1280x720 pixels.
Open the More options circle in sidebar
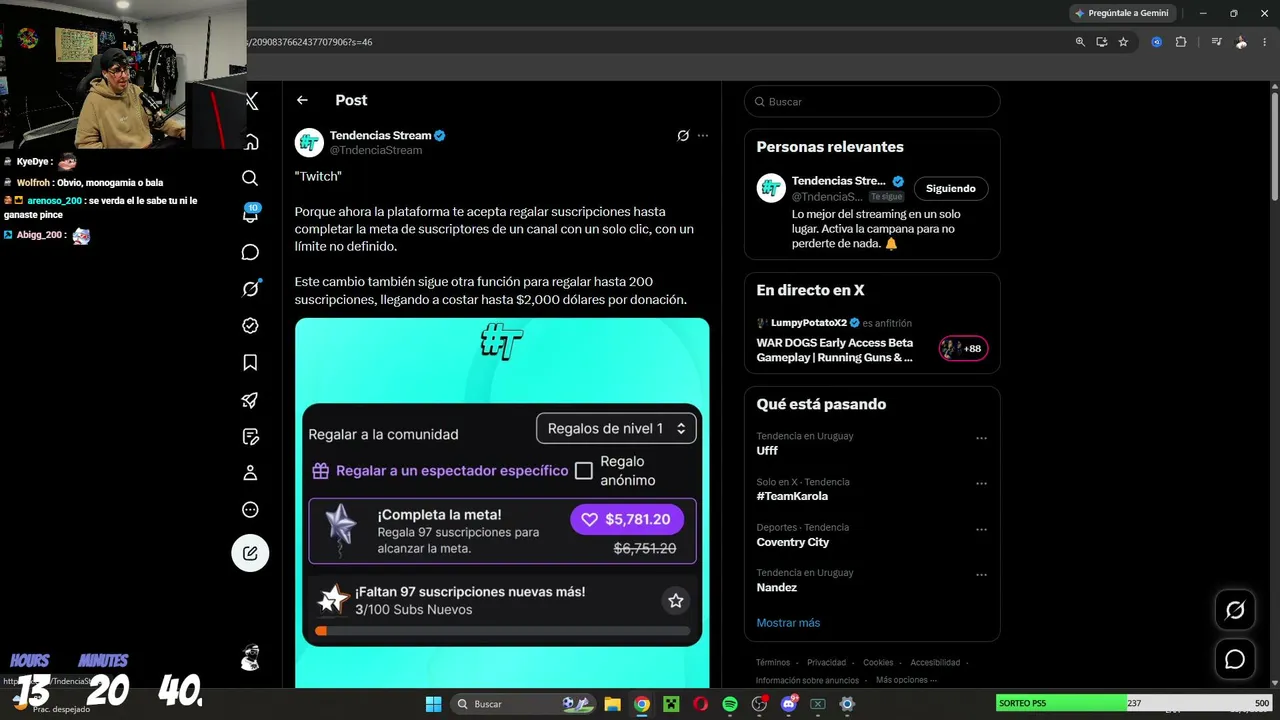[250, 510]
